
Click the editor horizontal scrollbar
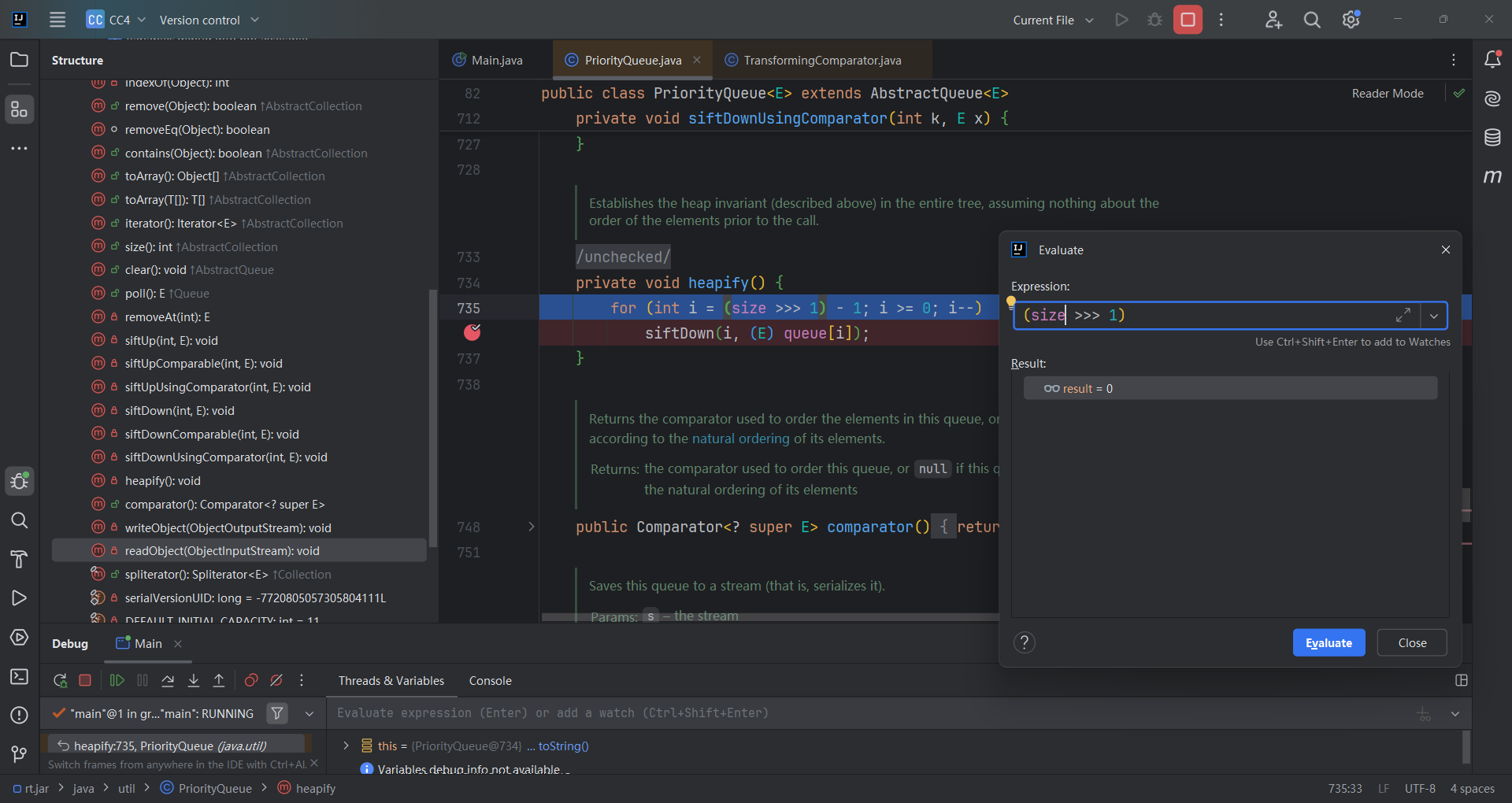(770, 617)
